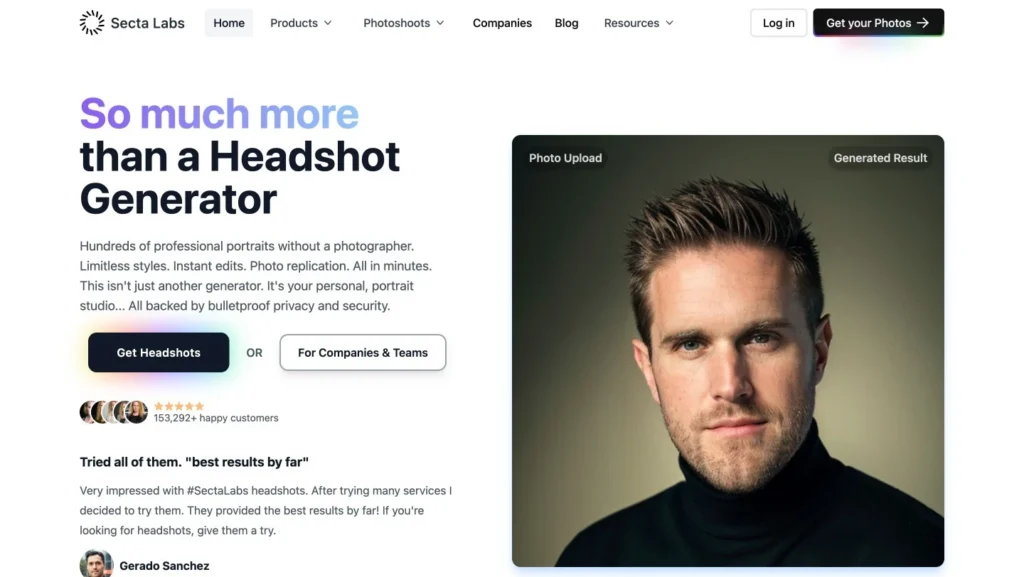Image resolution: width=1024 pixels, height=577 pixels.
Task: Click Gerado Sanchez's profile avatar
Action: tap(96, 564)
